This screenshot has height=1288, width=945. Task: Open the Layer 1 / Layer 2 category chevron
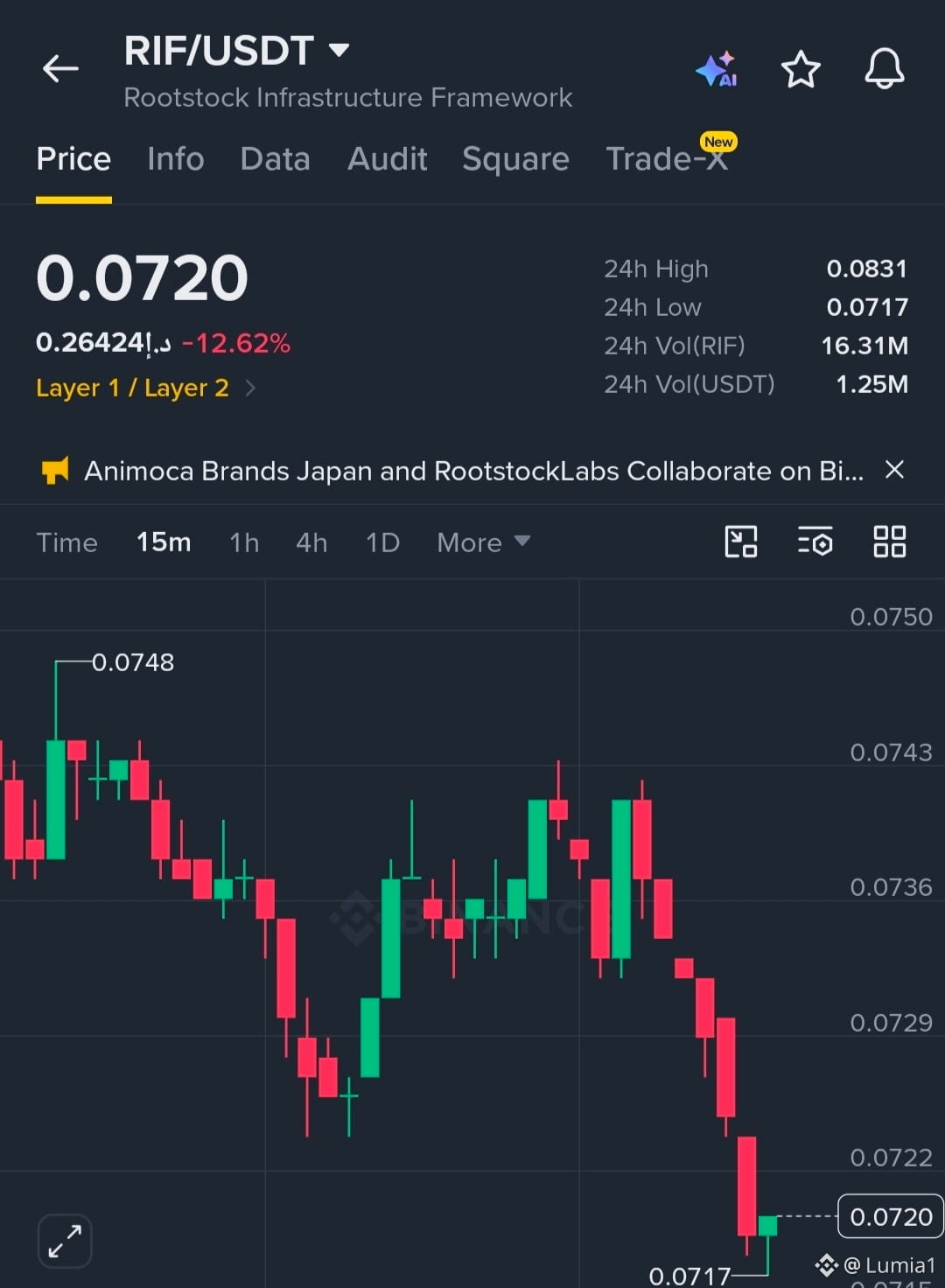pos(250,388)
